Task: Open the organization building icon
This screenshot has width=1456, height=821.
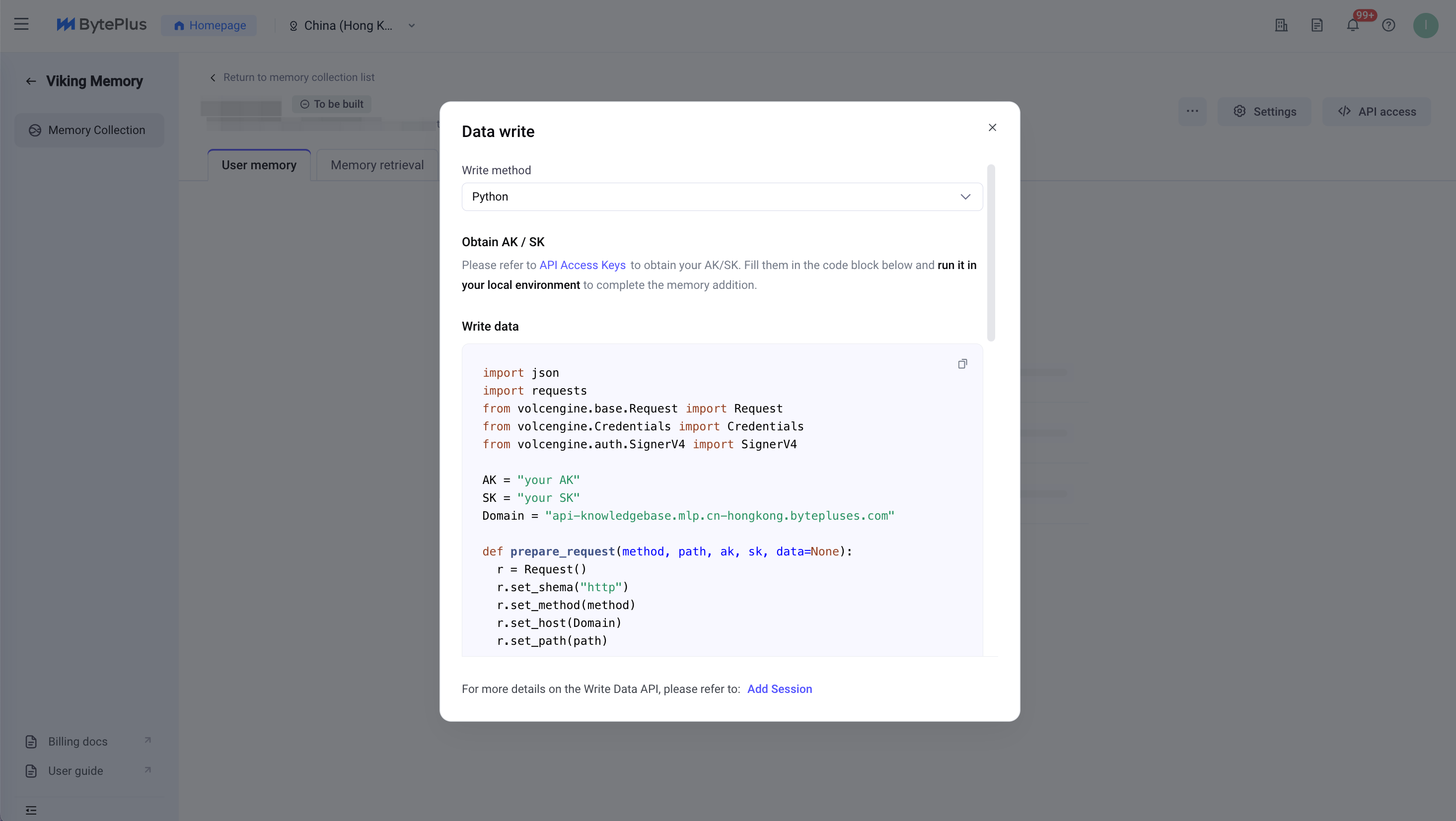Action: click(1281, 25)
